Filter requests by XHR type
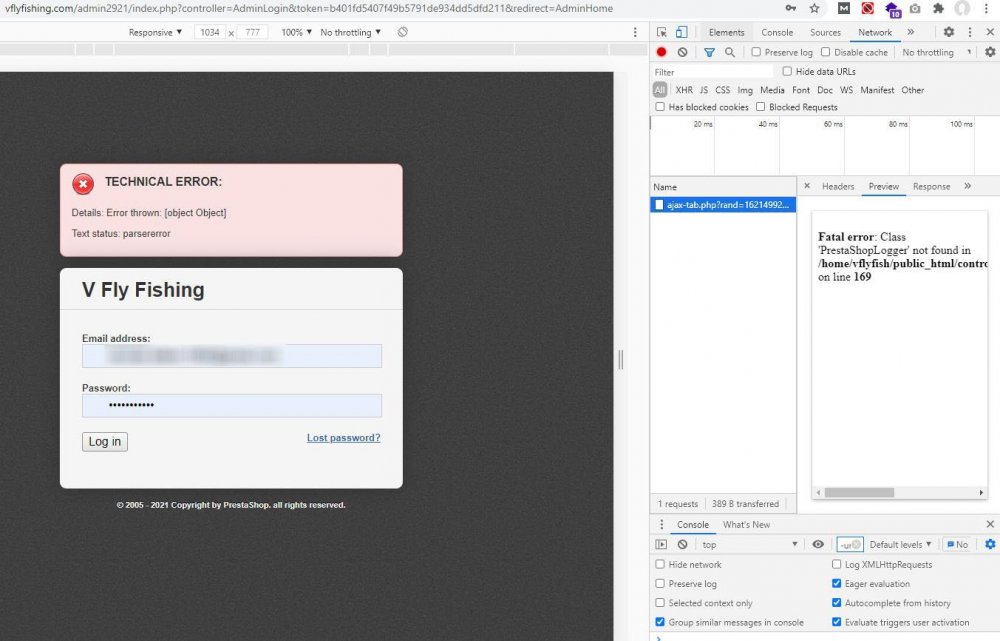1000x641 pixels. pyautogui.click(x=684, y=90)
